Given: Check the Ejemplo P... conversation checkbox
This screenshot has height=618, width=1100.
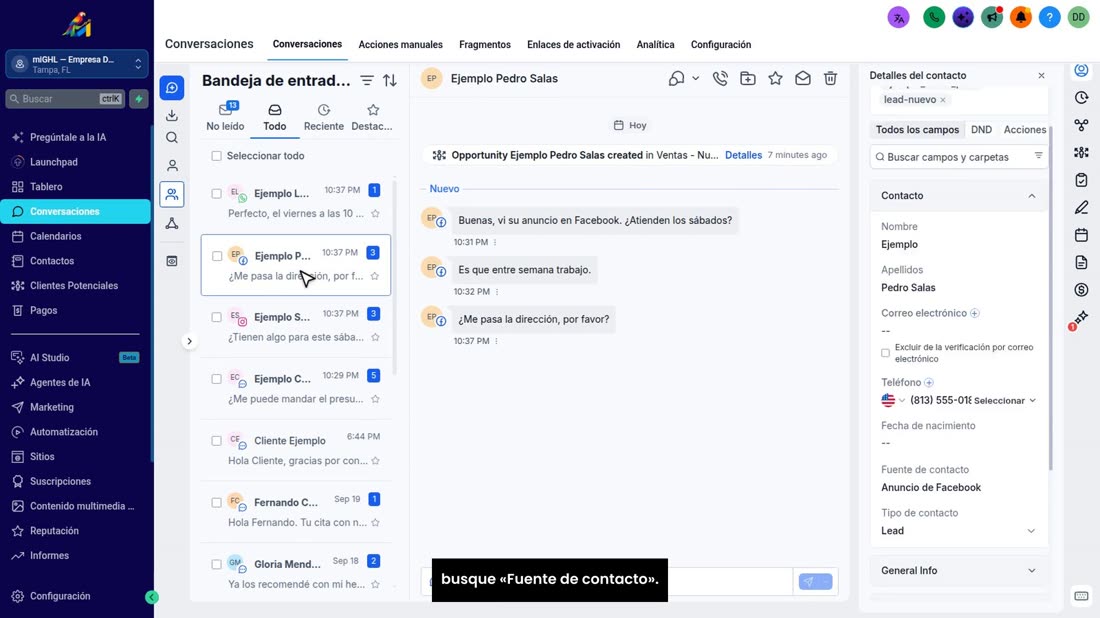Looking at the screenshot, I should point(217,256).
